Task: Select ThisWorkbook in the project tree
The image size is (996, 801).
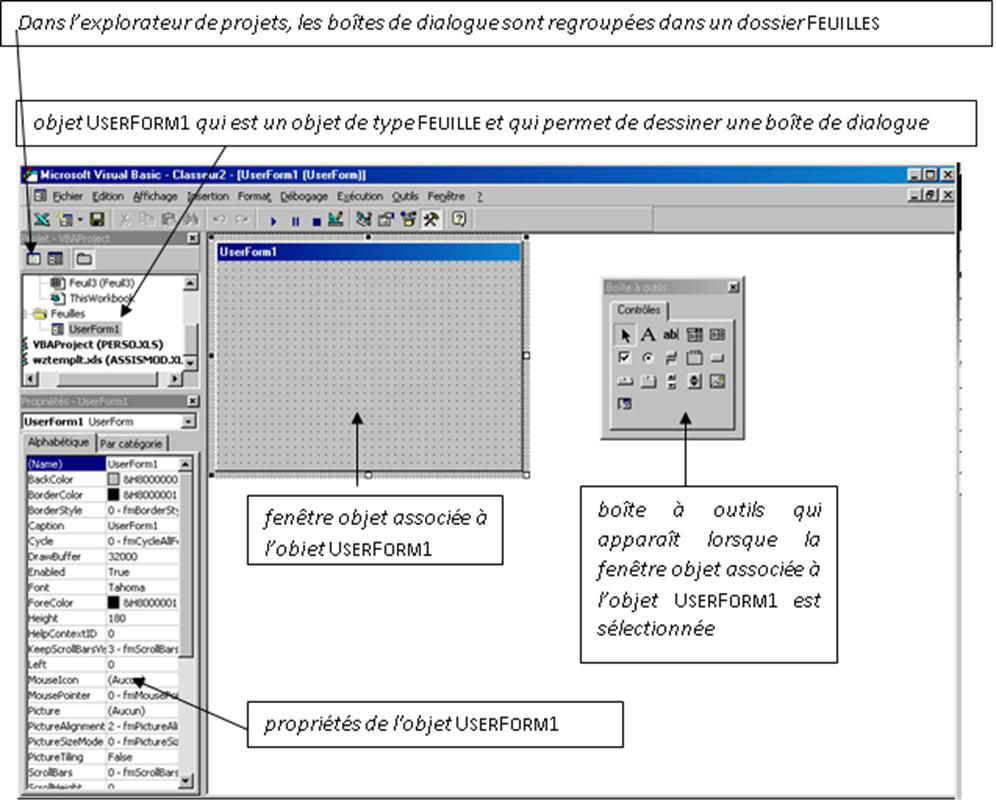Action: [101, 298]
